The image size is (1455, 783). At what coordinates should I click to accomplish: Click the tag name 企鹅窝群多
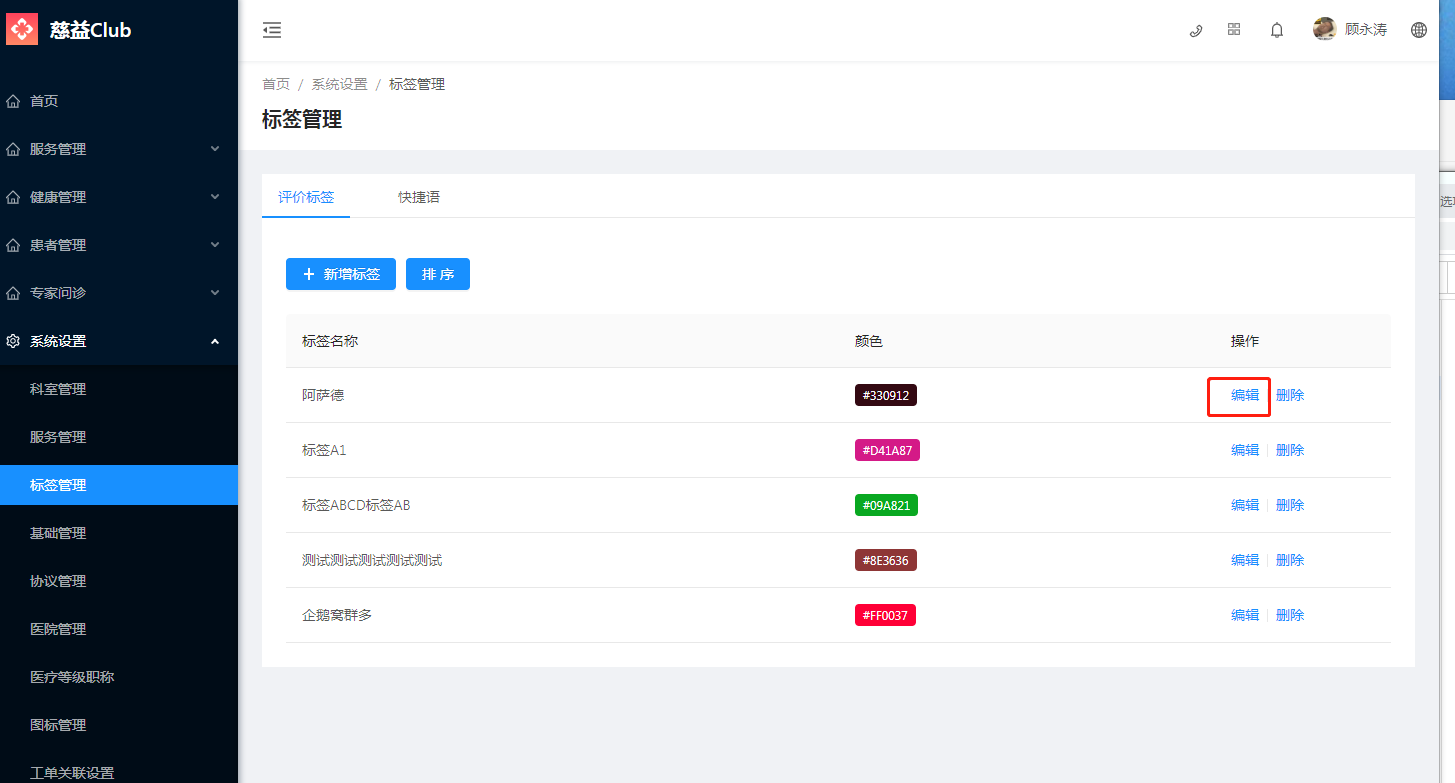coord(337,615)
